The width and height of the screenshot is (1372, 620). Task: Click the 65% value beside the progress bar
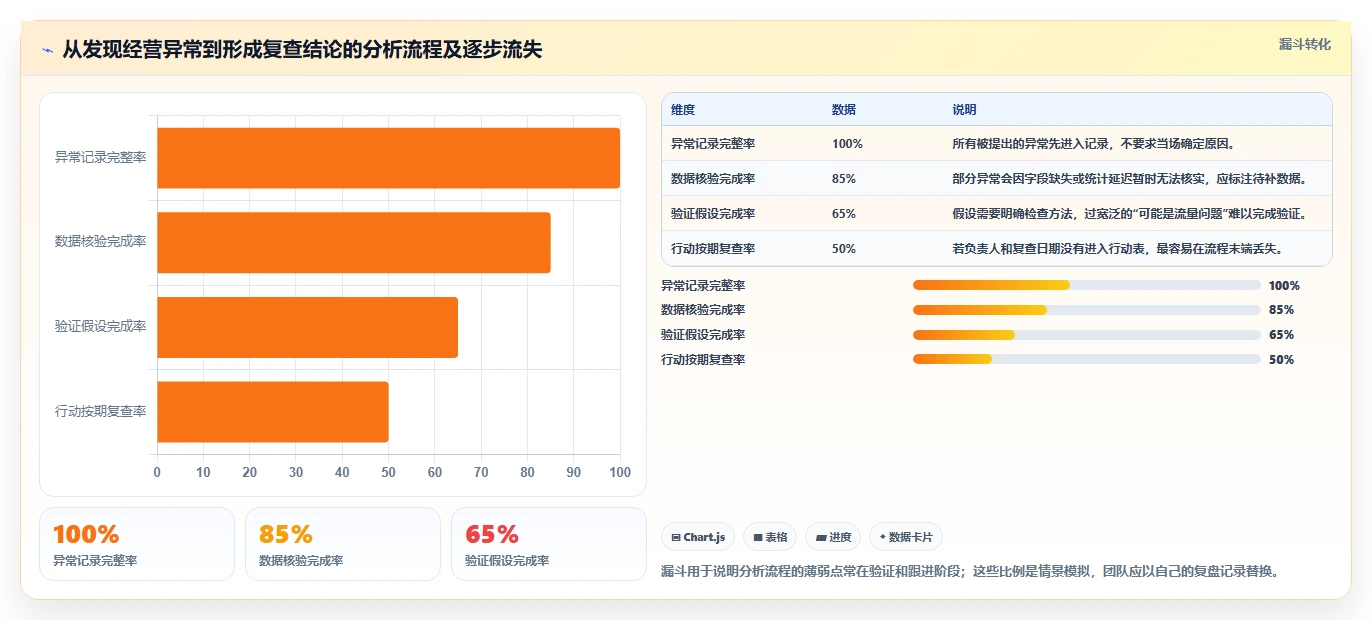coord(1281,335)
